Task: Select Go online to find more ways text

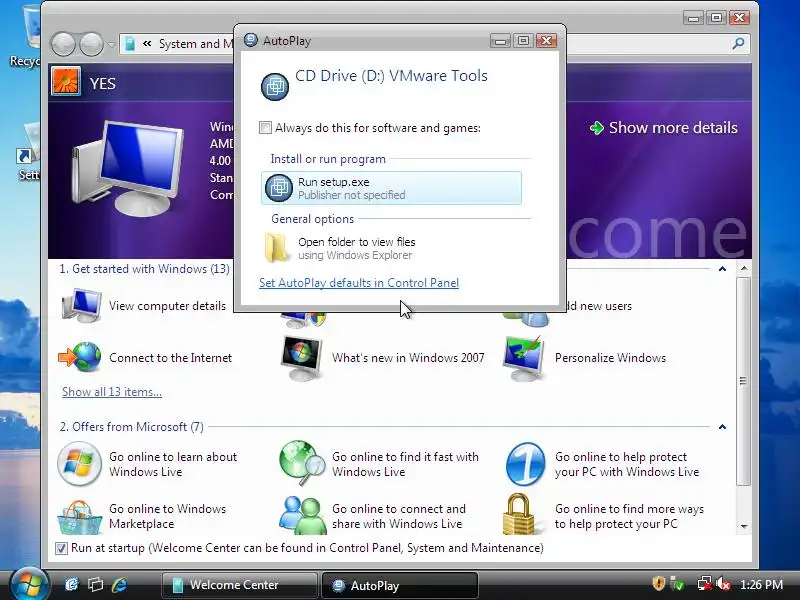Action: tap(630, 516)
